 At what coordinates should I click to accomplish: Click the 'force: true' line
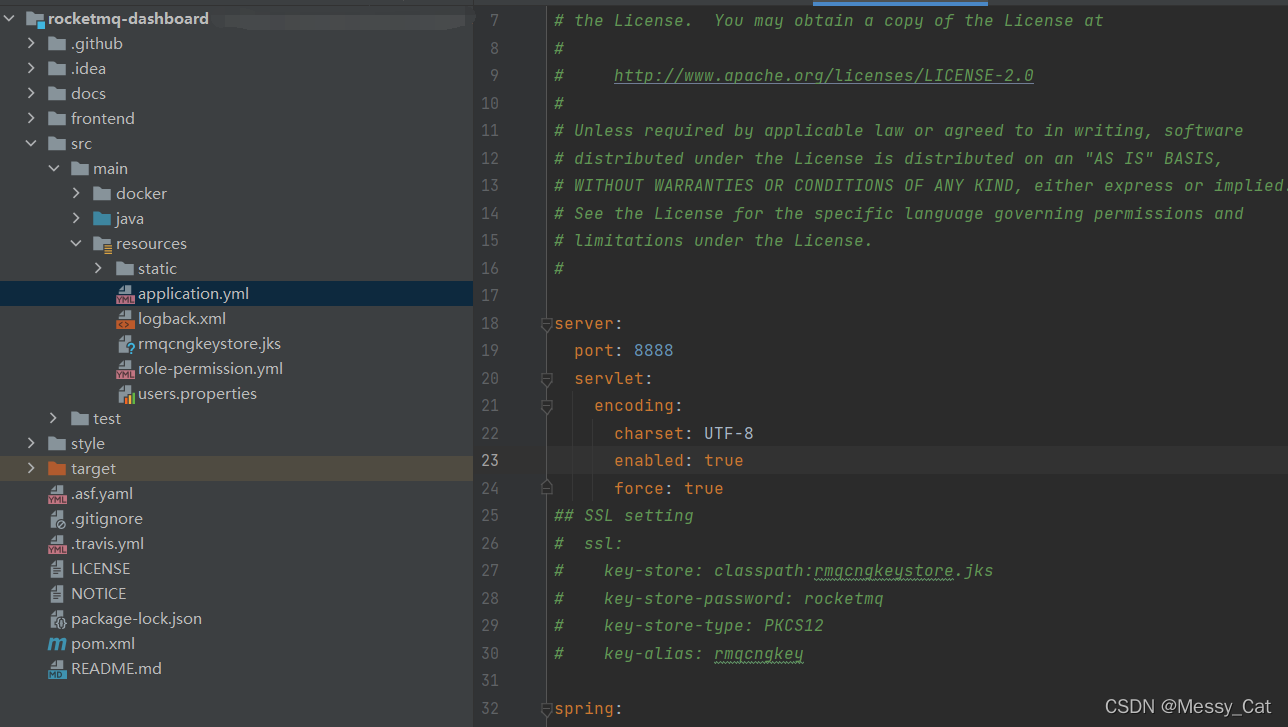[x=669, y=489]
